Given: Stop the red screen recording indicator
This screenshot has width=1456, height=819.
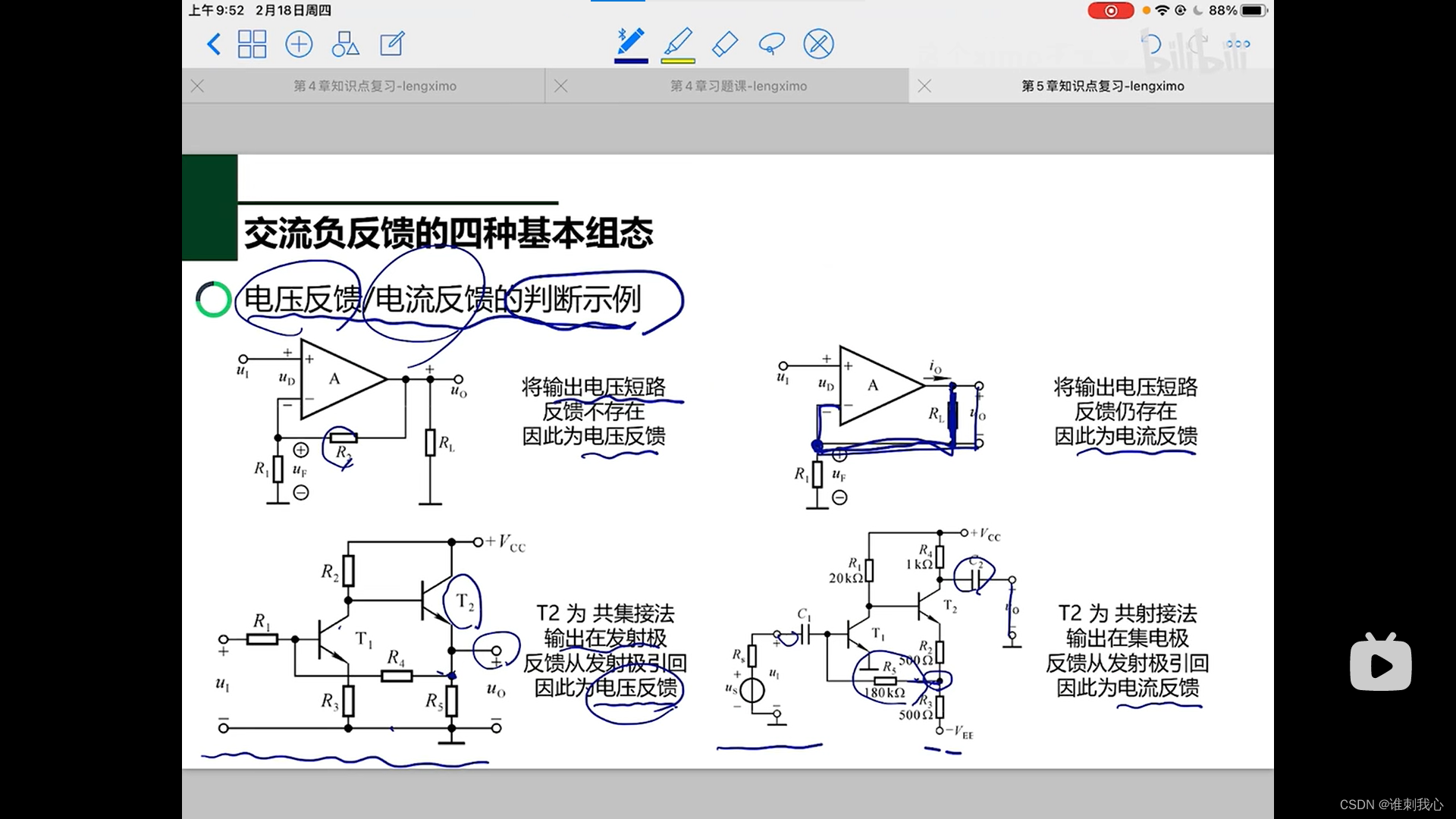Looking at the screenshot, I should 1110,11.
